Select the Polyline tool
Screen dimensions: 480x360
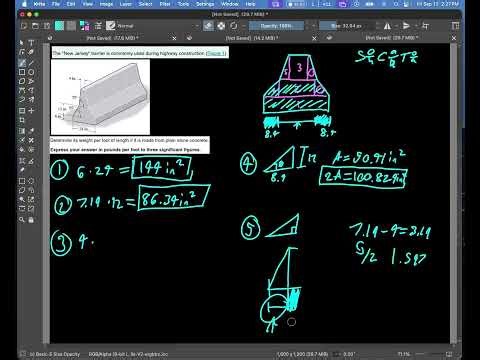tap(31, 81)
